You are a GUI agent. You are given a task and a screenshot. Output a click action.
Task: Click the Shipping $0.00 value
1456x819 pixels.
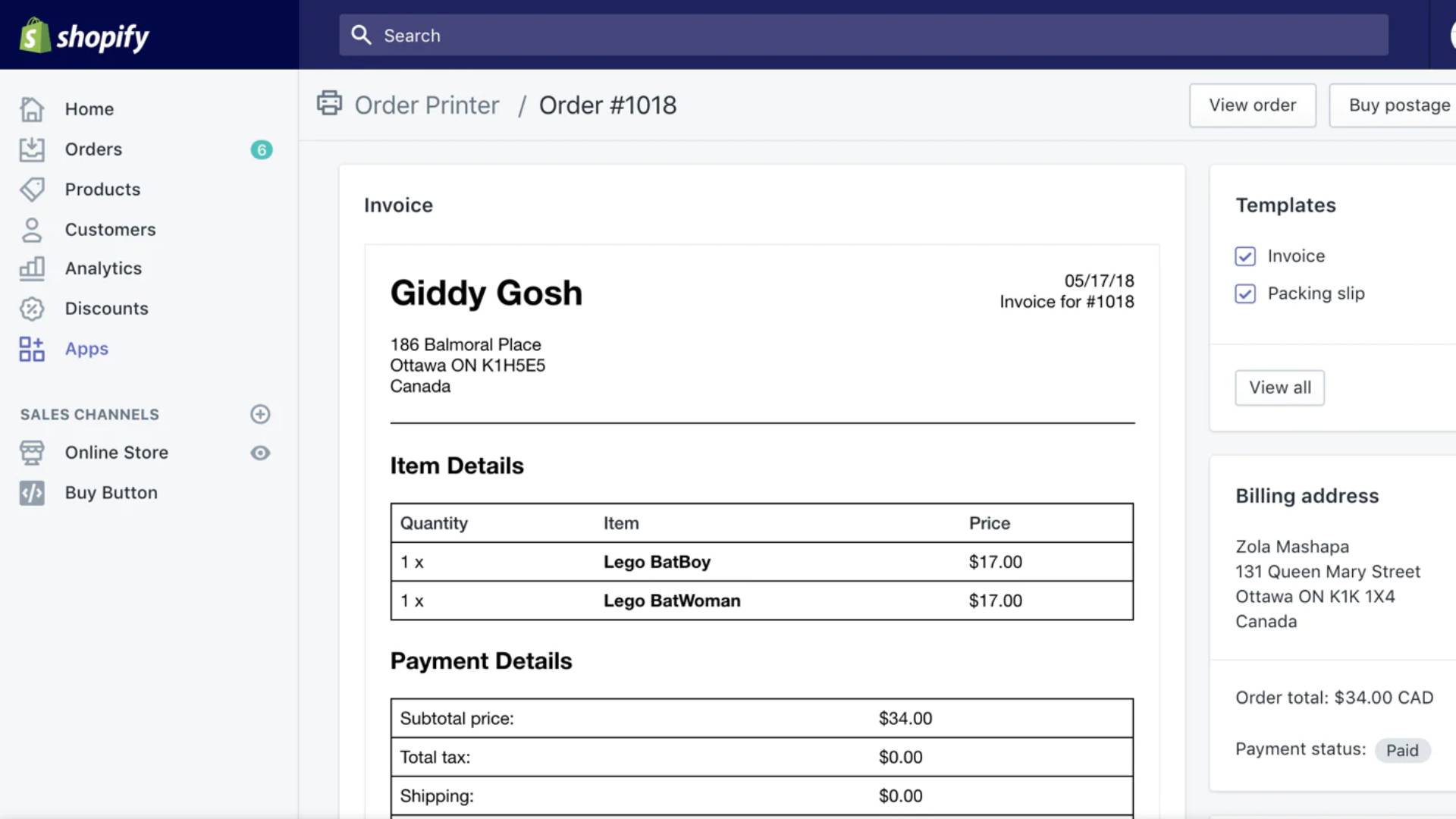(x=900, y=795)
